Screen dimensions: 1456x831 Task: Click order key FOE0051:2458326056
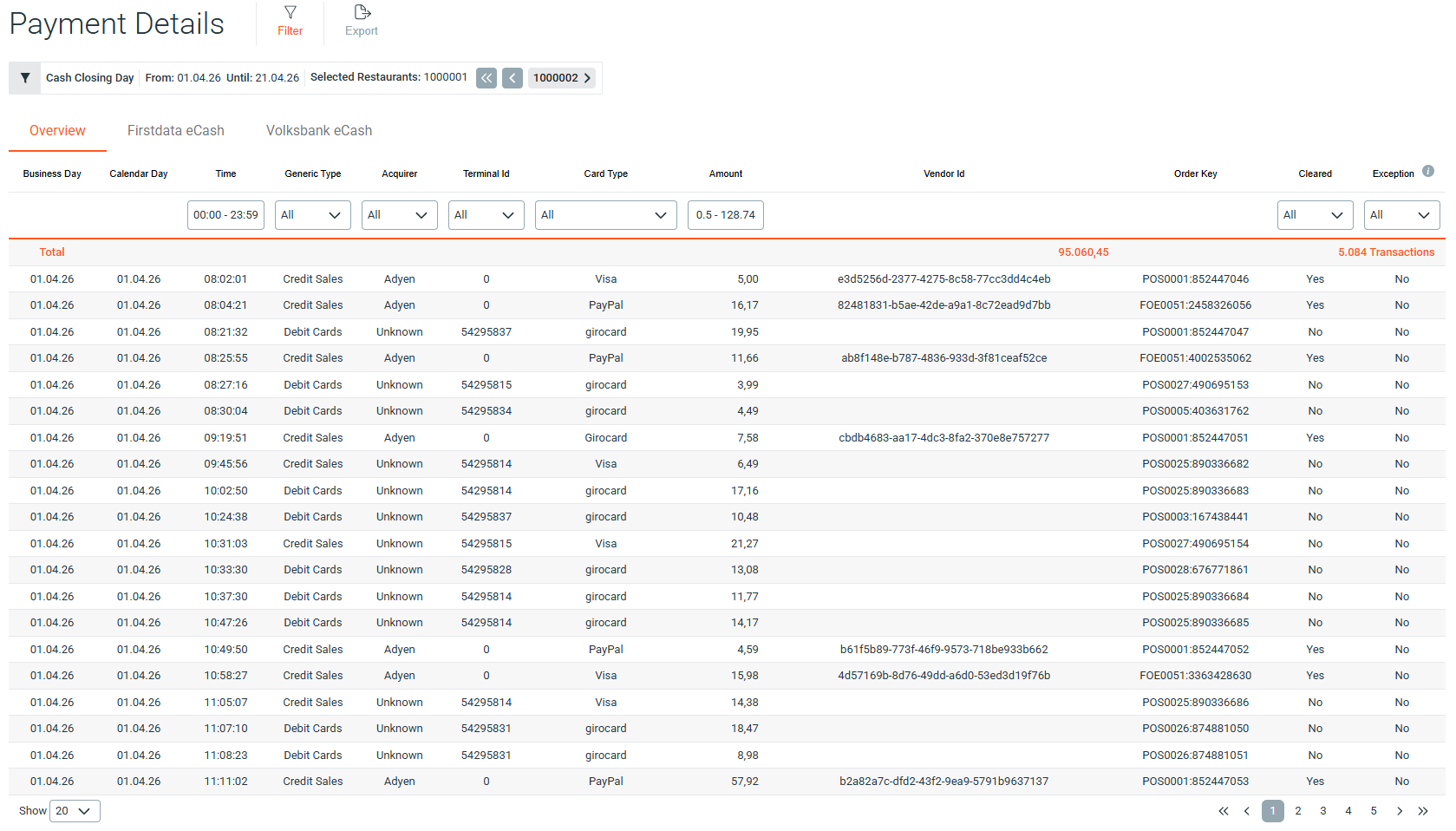pos(1196,305)
